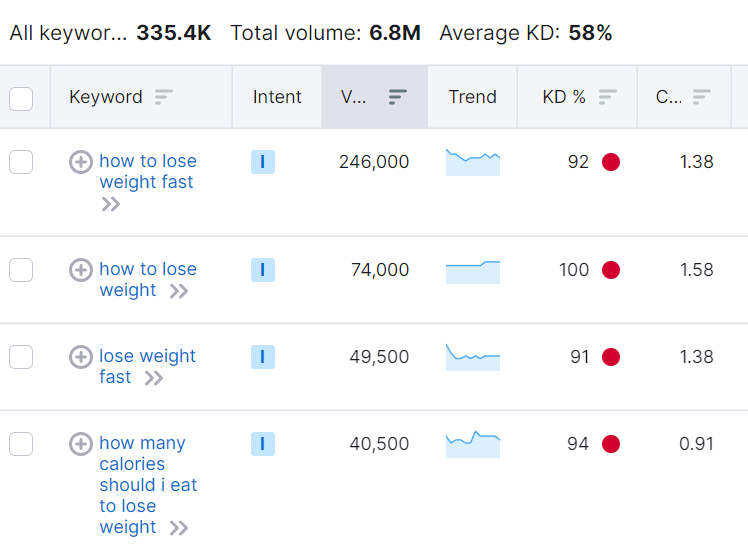Expand double chevron after 'lose weight fast'

coord(153,378)
